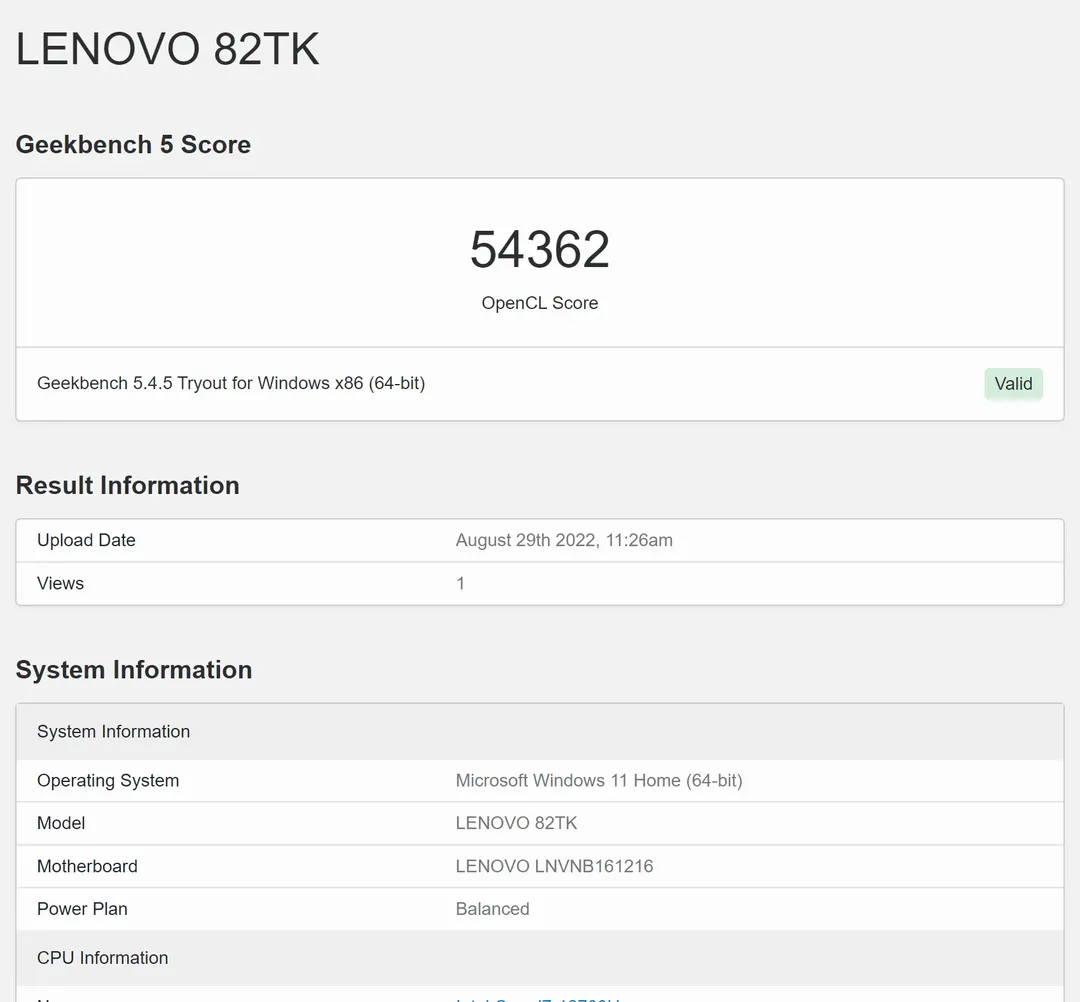Click the Operating System row label
The image size is (1080, 1002).
[108, 781]
